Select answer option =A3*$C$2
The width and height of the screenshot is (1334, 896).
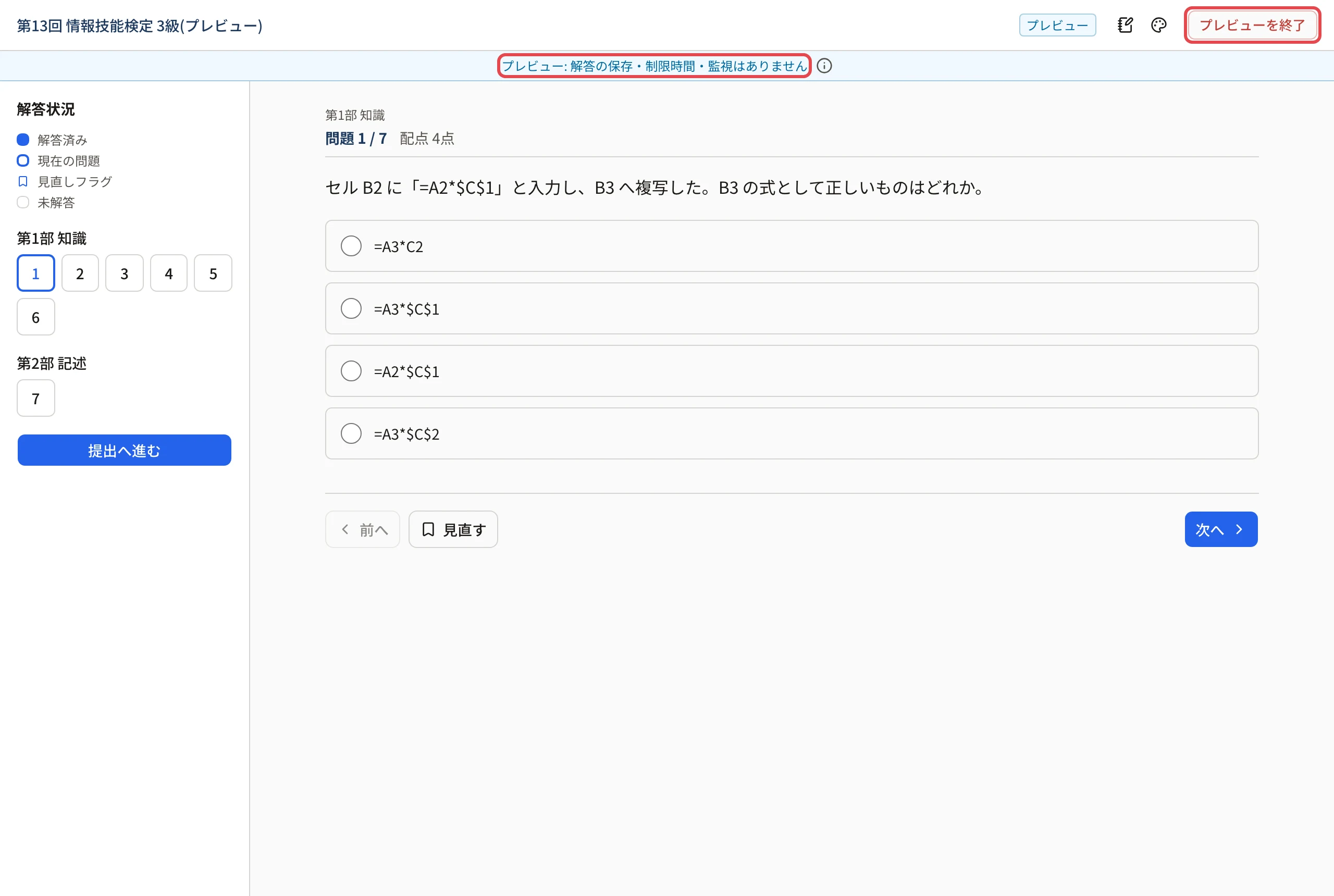[x=792, y=433]
